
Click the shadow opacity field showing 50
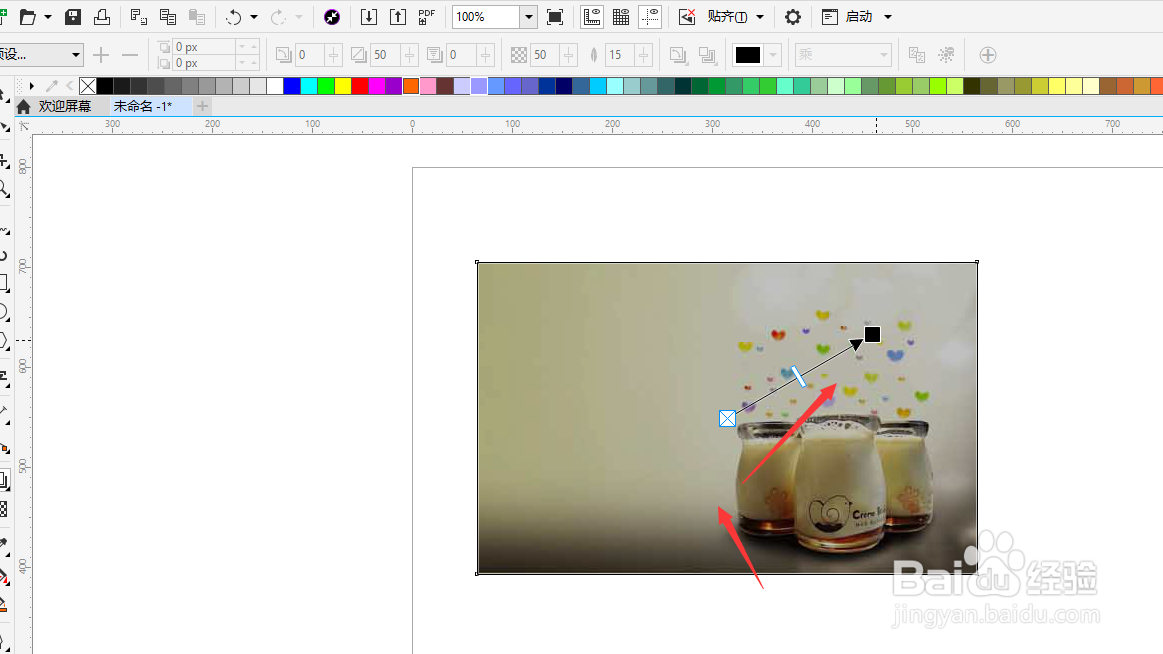click(x=544, y=54)
